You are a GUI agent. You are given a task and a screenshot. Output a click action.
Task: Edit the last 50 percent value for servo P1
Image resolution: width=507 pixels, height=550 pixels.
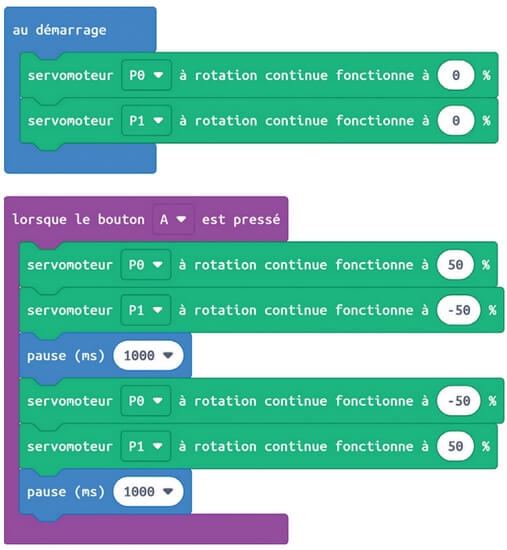pyautogui.click(x=455, y=446)
